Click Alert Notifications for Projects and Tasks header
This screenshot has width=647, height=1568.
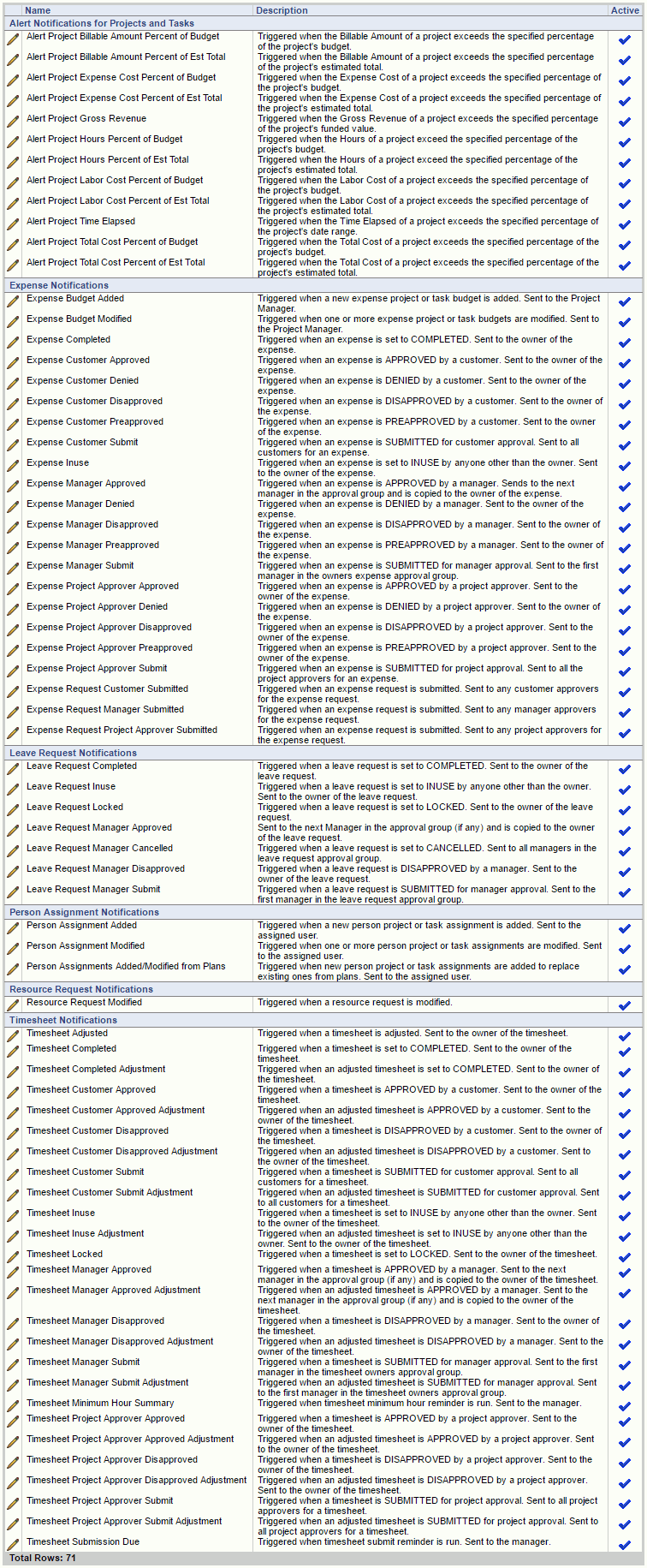pos(102,23)
